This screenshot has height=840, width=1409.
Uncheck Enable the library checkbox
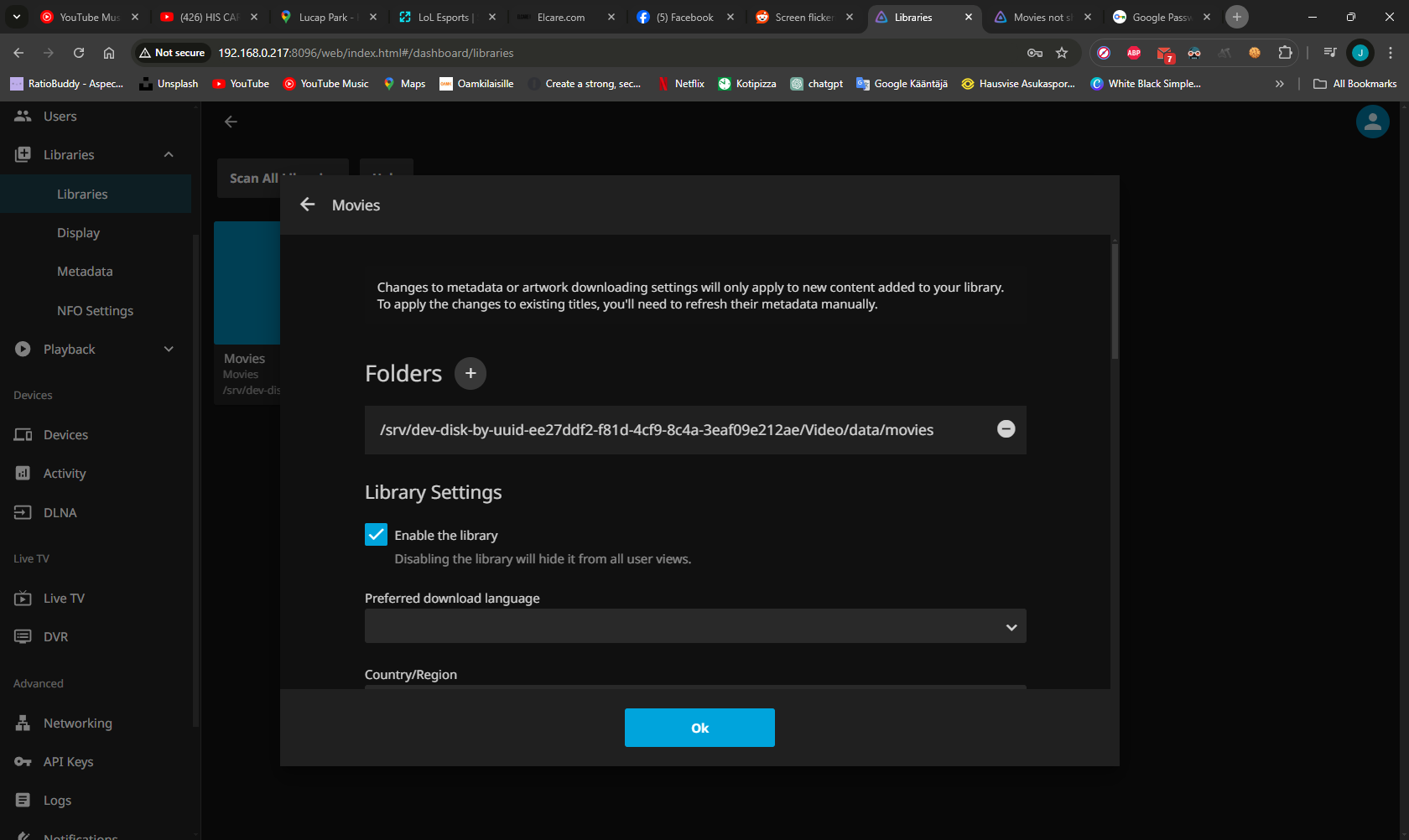tap(376, 535)
